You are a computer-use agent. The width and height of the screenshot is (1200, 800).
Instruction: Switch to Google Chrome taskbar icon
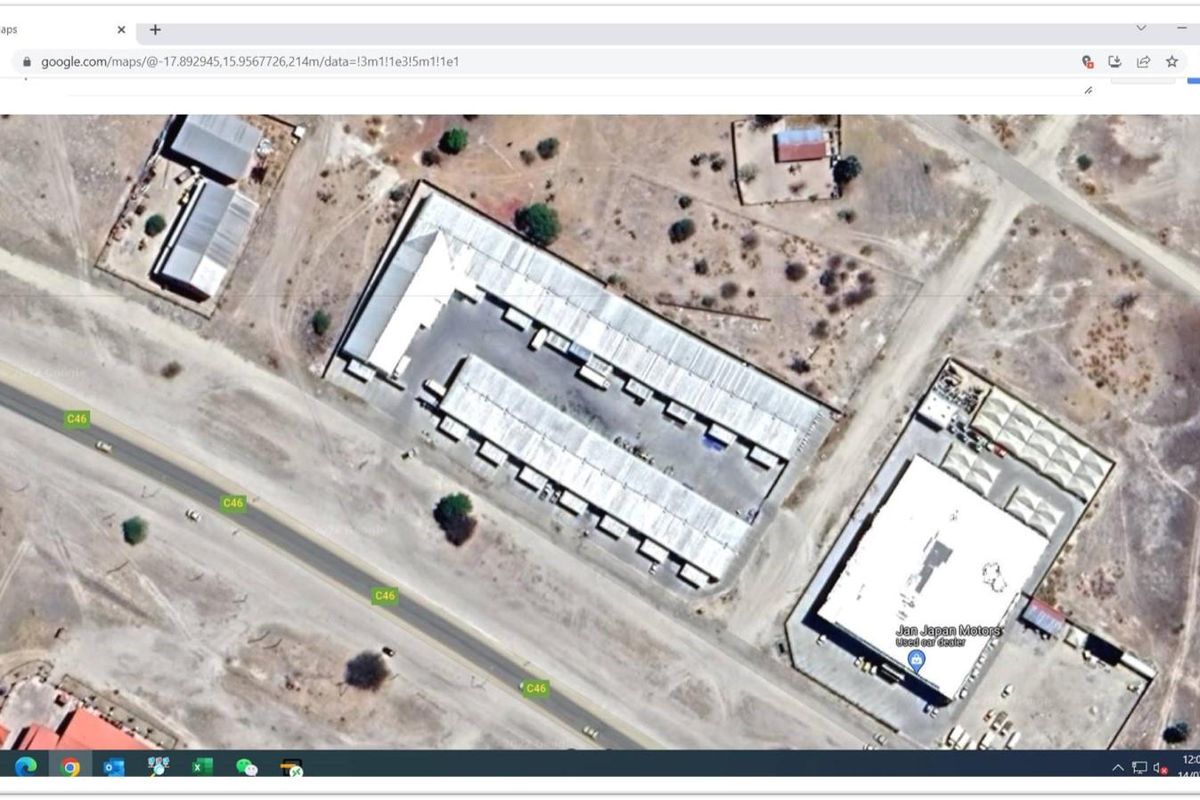pos(70,767)
